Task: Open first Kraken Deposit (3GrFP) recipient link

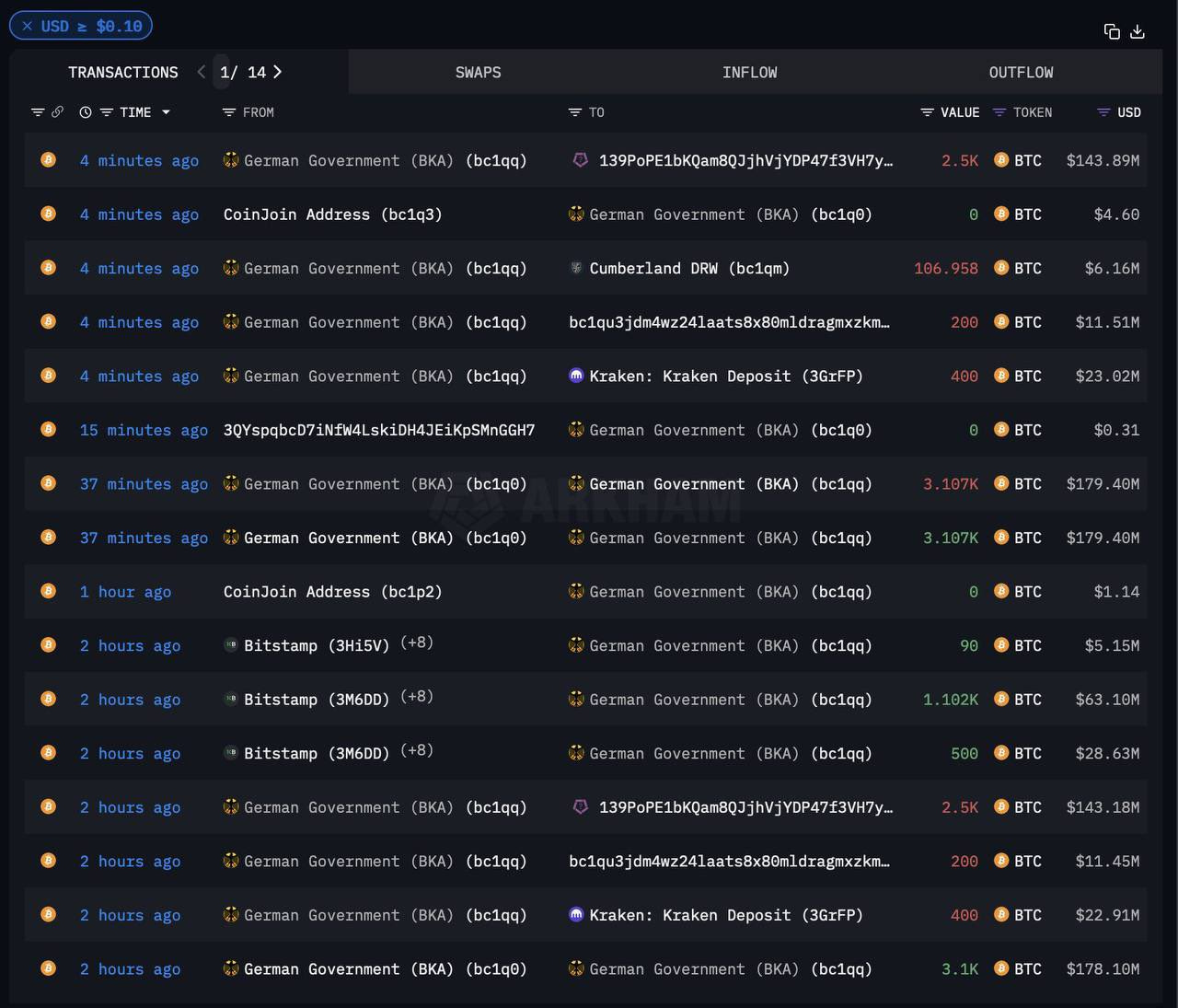Action: pos(725,377)
